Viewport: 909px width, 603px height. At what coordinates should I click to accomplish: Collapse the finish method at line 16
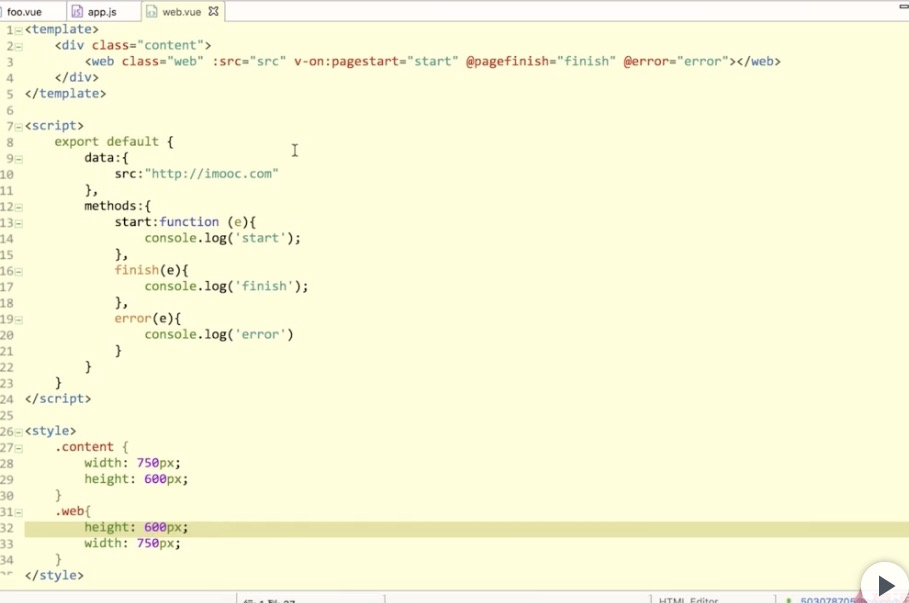[x=19, y=271]
